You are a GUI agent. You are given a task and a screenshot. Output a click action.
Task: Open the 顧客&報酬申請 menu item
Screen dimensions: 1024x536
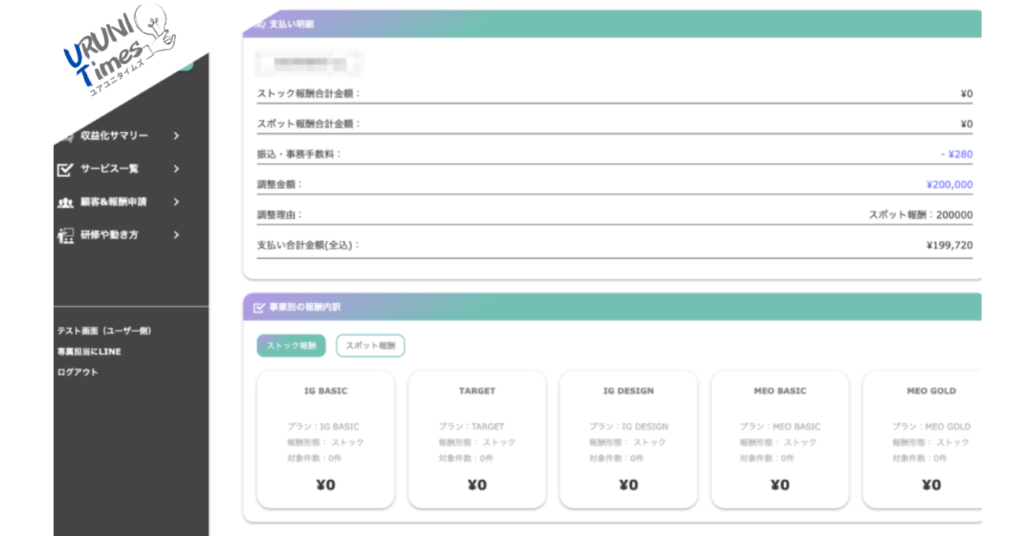113,202
